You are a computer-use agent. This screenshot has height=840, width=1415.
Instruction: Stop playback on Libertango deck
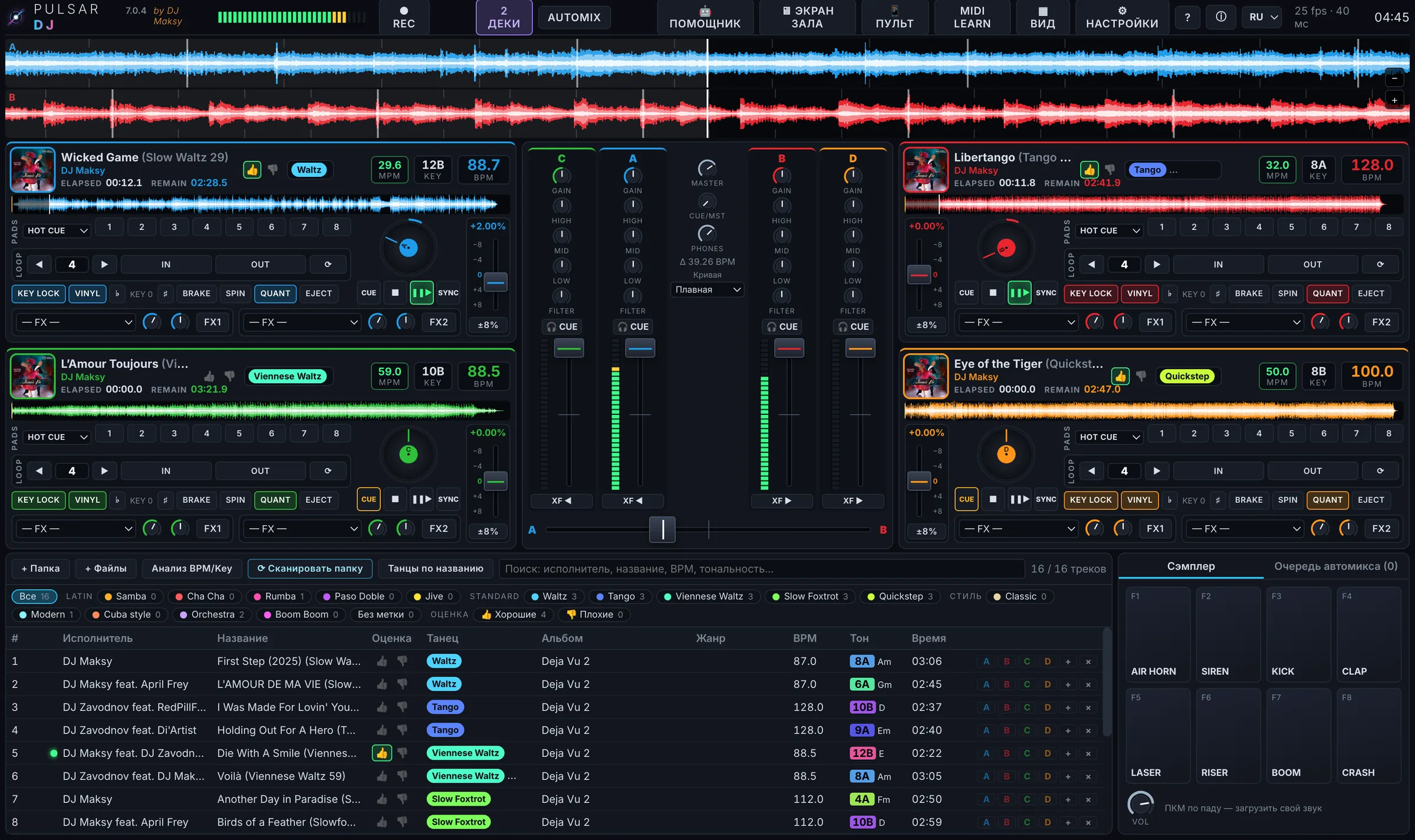993,292
